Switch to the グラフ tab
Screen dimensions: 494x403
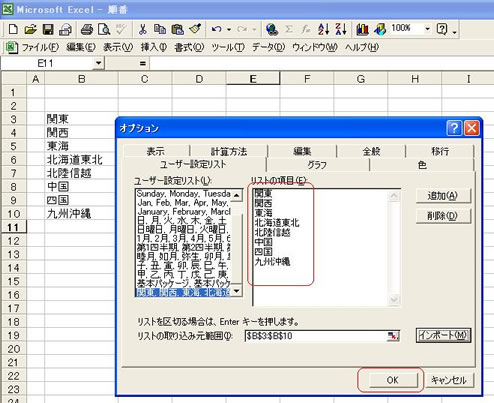pyautogui.click(x=317, y=165)
